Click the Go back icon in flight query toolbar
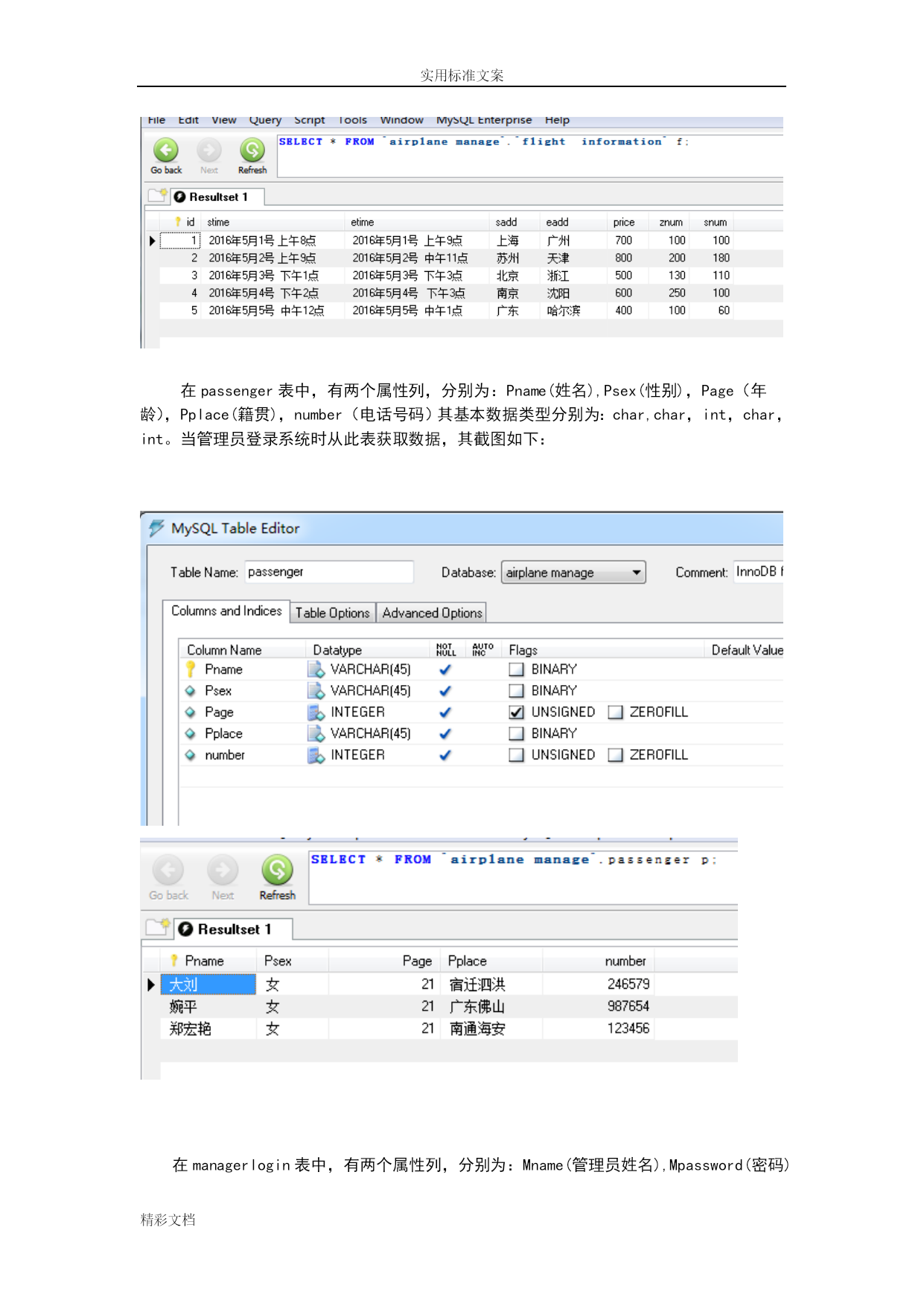Viewport: 924px width, 1306px height. pyautogui.click(x=166, y=150)
